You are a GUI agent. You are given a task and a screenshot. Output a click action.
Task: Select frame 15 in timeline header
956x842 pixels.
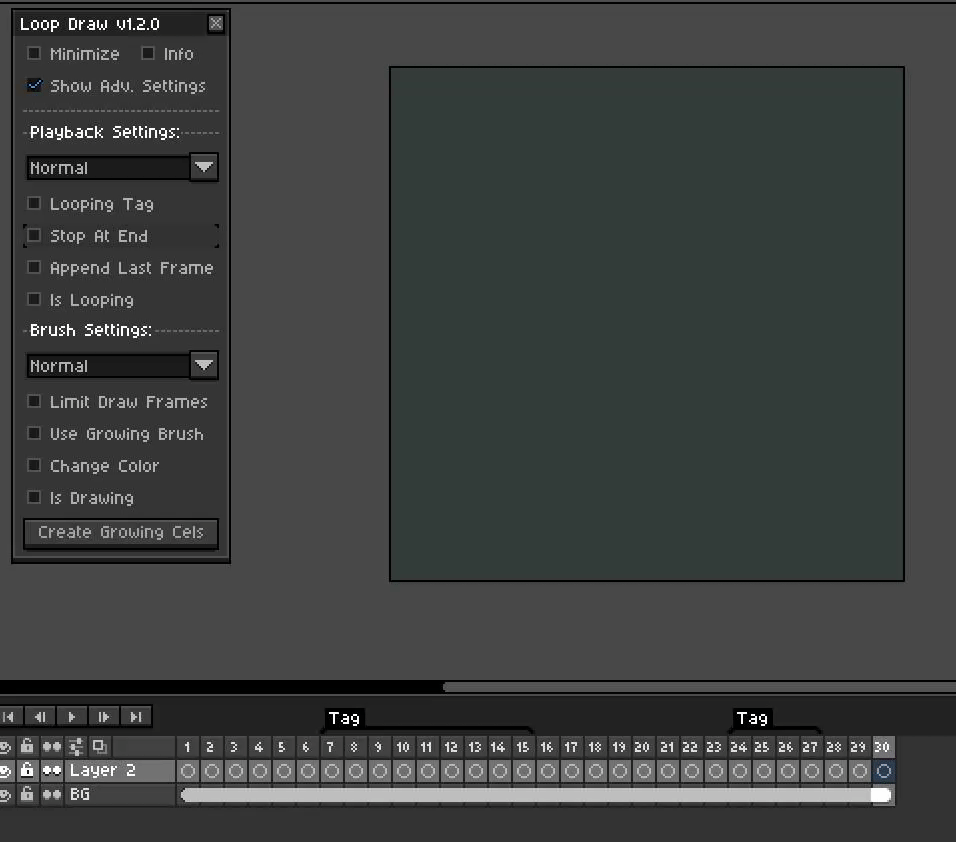click(523, 747)
